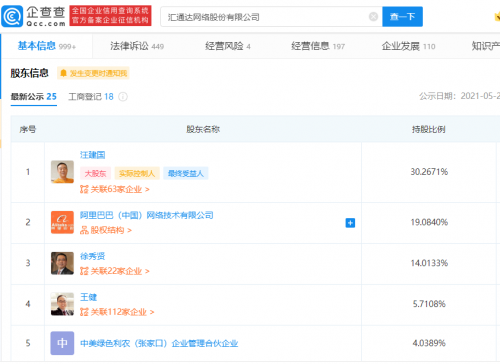This screenshot has width=500, height=364.
Task: Click the 查一下 search button
Action: point(402,16)
